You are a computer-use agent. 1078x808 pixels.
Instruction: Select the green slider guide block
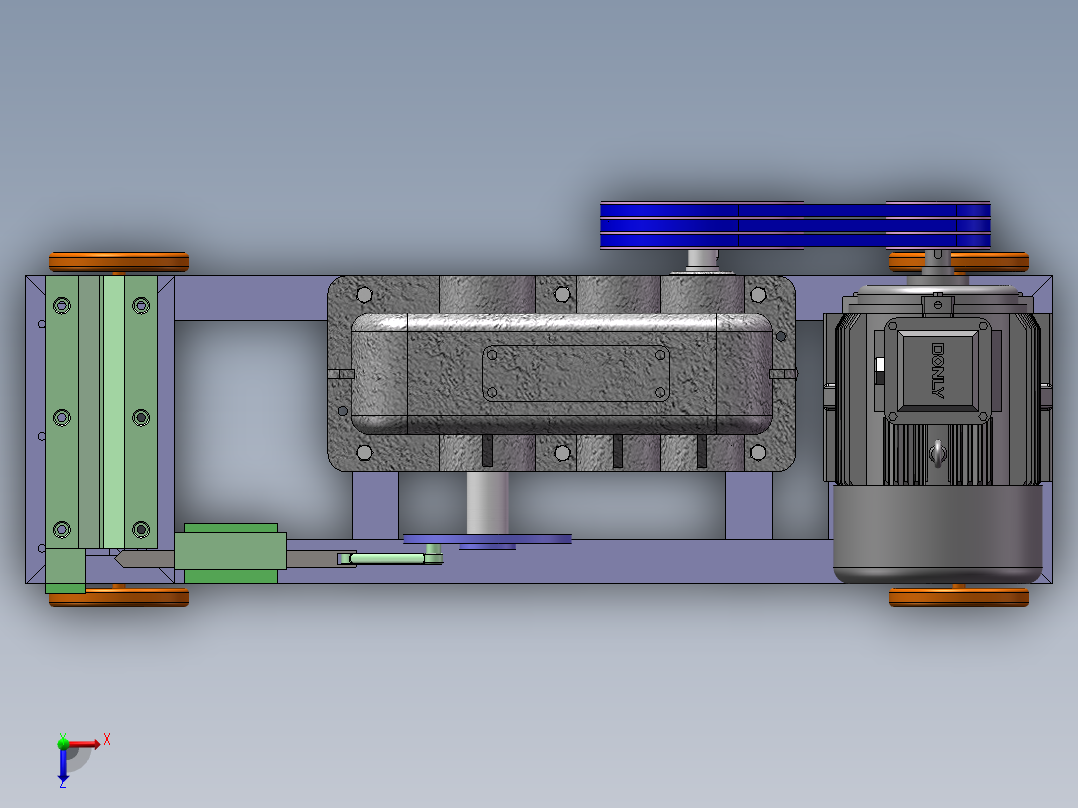point(230,553)
